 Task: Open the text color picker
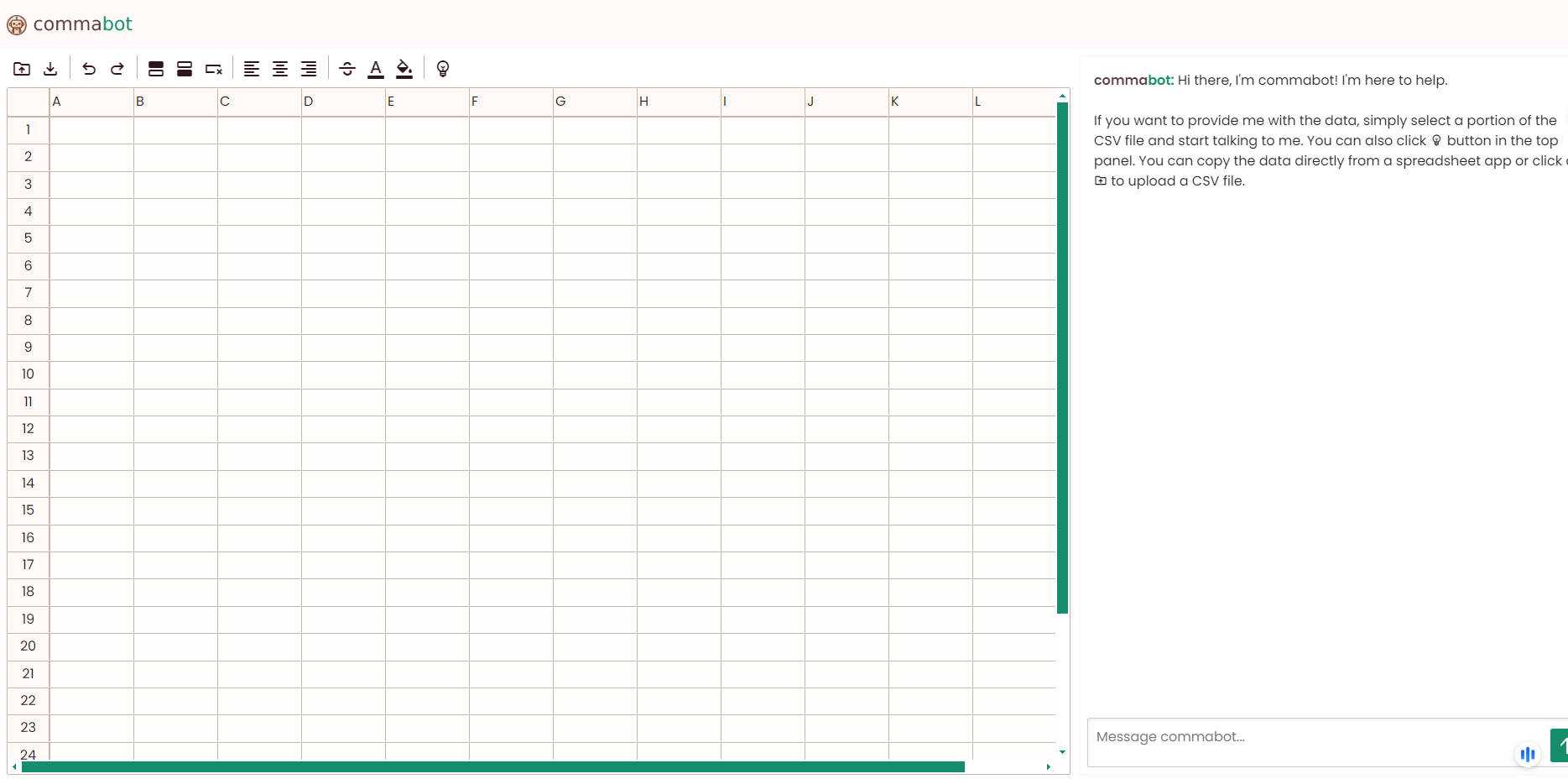click(376, 69)
